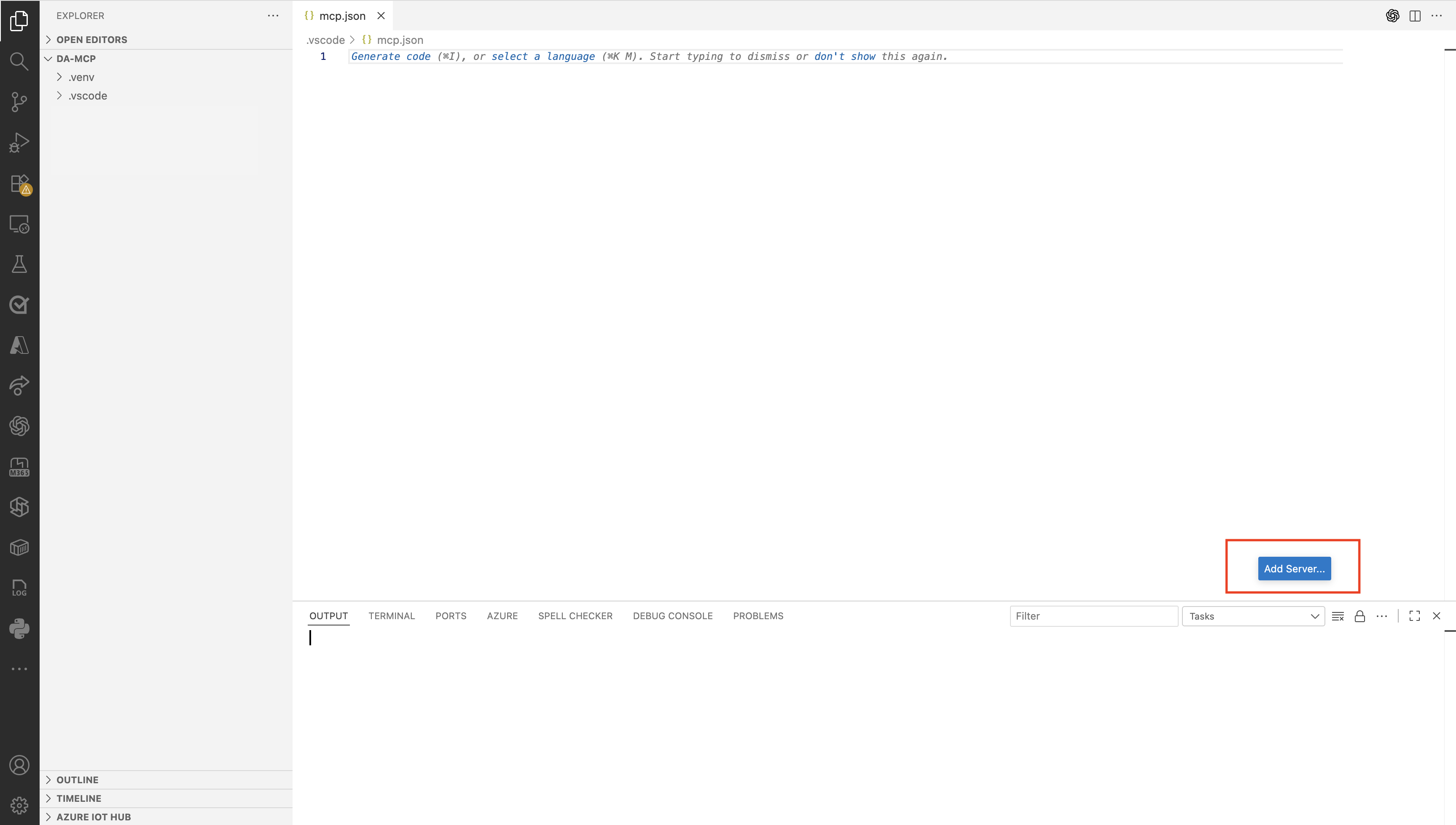Click the output Filter input field
The width and height of the screenshot is (1456, 825).
[x=1093, y=616]
